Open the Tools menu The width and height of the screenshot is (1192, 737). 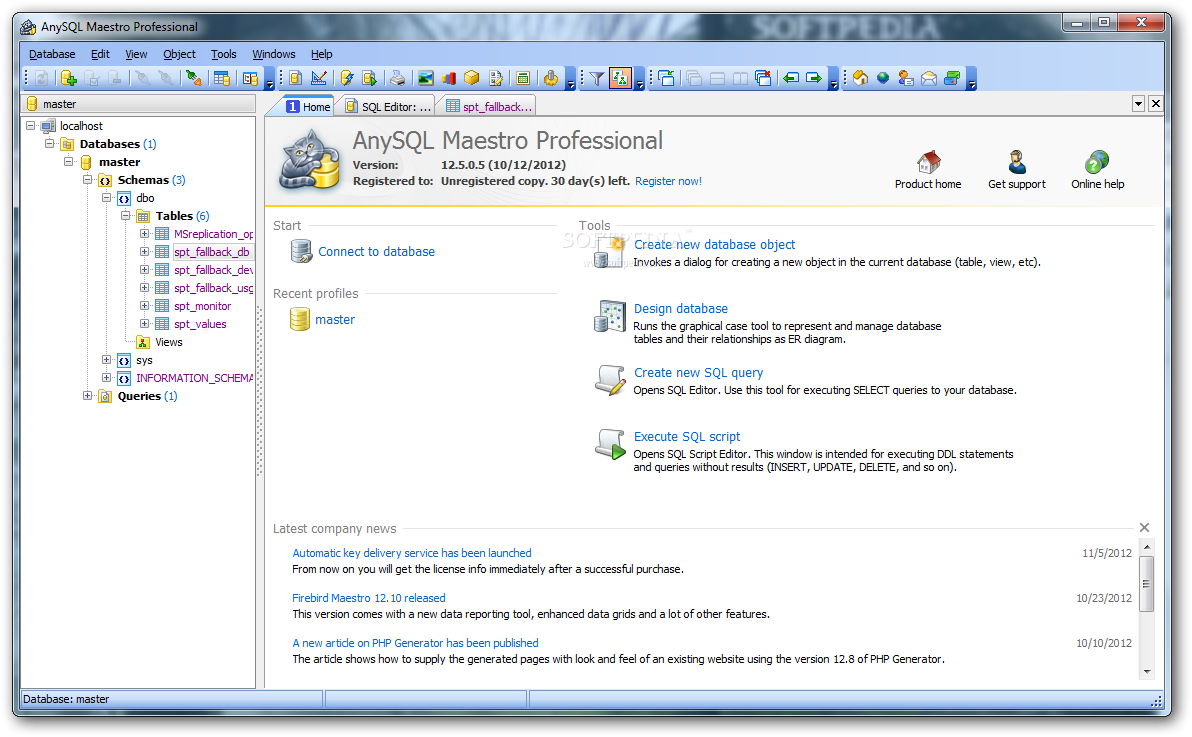tap(224, 54)
